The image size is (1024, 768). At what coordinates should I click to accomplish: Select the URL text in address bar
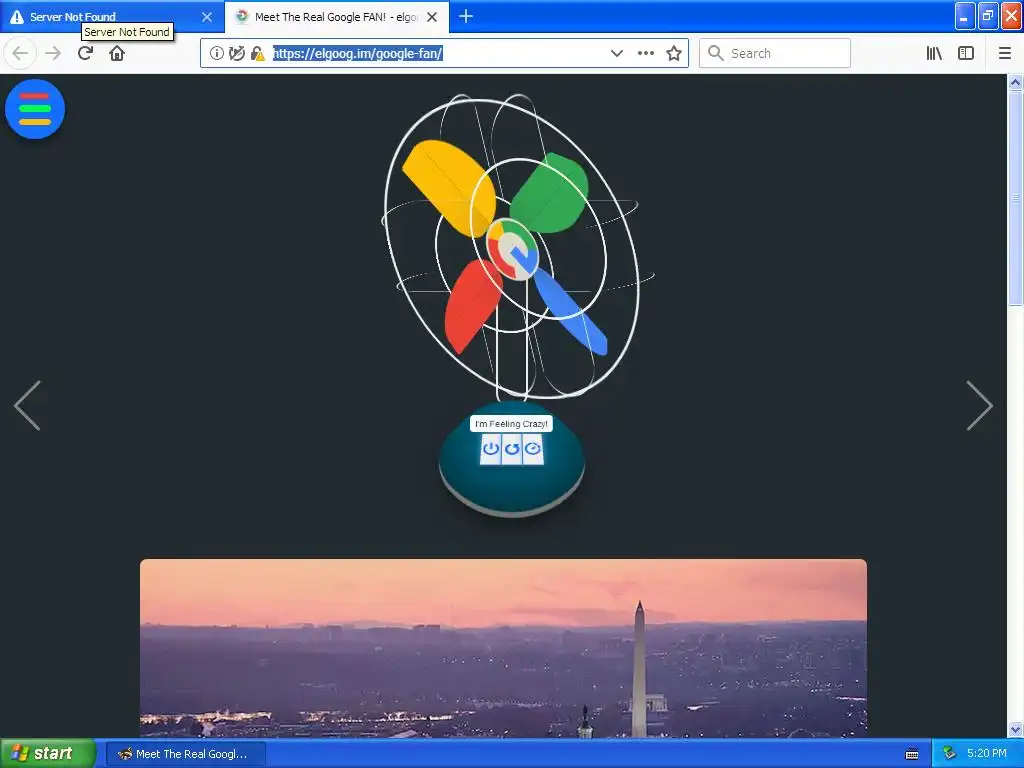coord(357,54)
